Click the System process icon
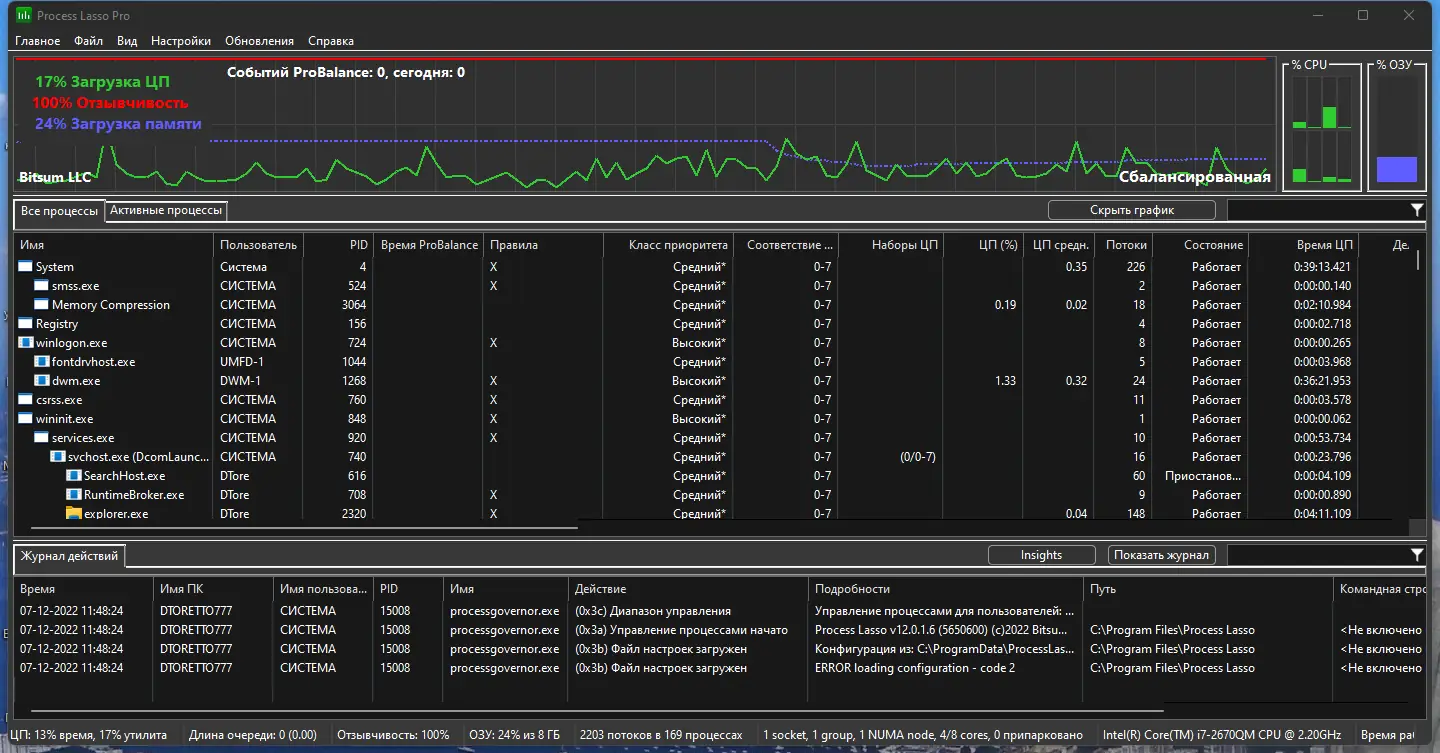 point(26,267)
